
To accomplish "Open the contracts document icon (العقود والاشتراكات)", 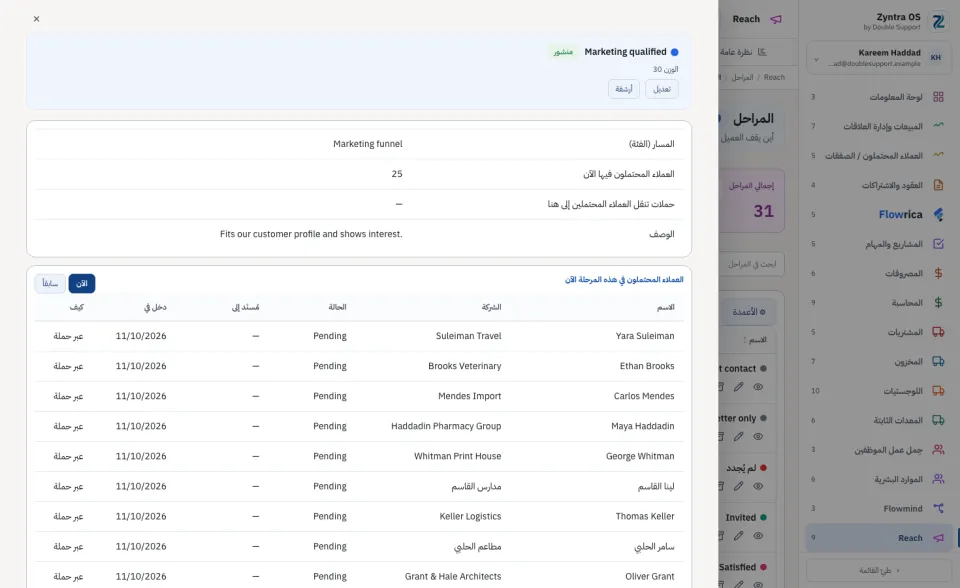I will pyautogui.click(x=938, y=184).
